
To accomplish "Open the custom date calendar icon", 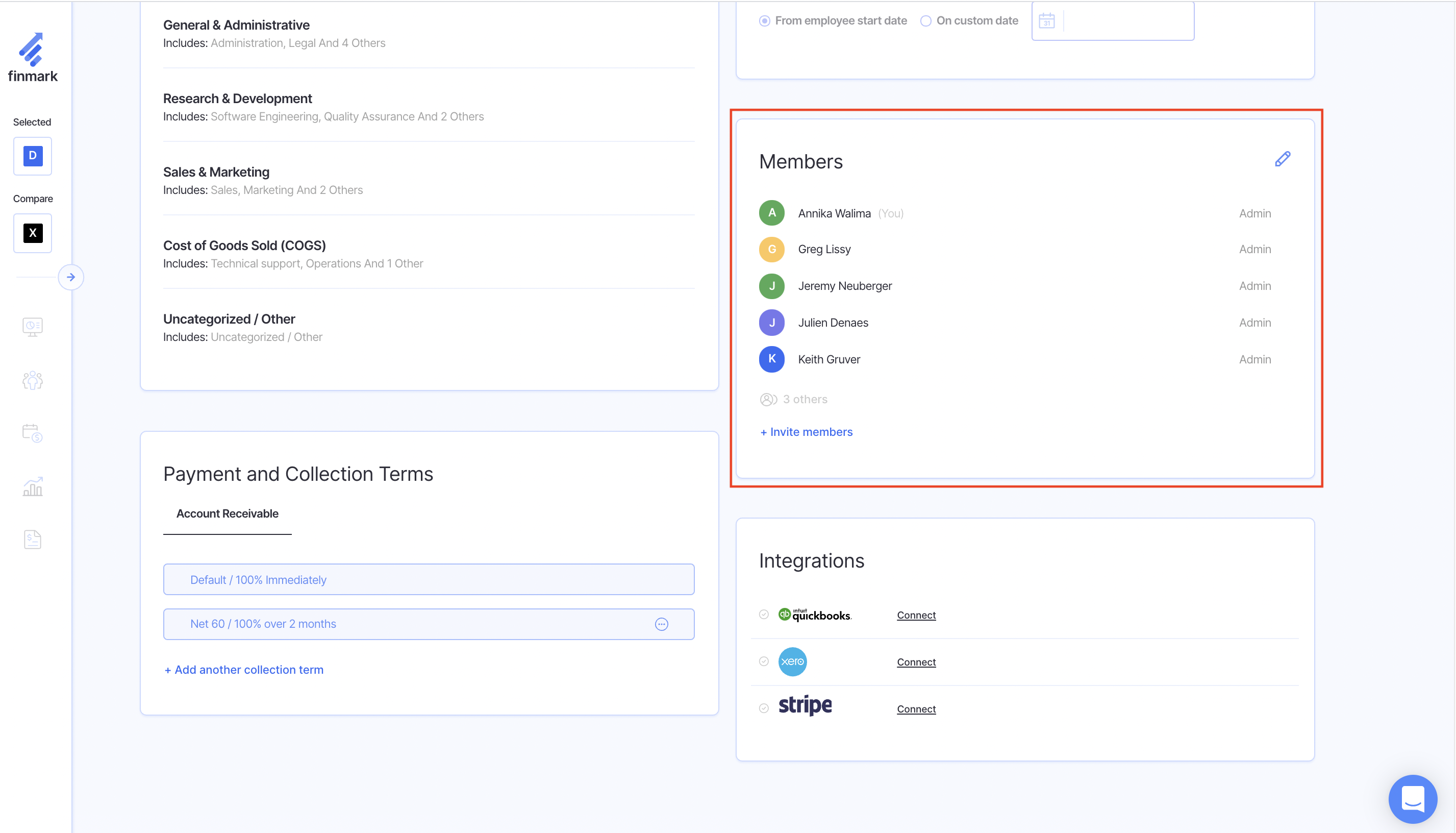I will [1046, 21].
